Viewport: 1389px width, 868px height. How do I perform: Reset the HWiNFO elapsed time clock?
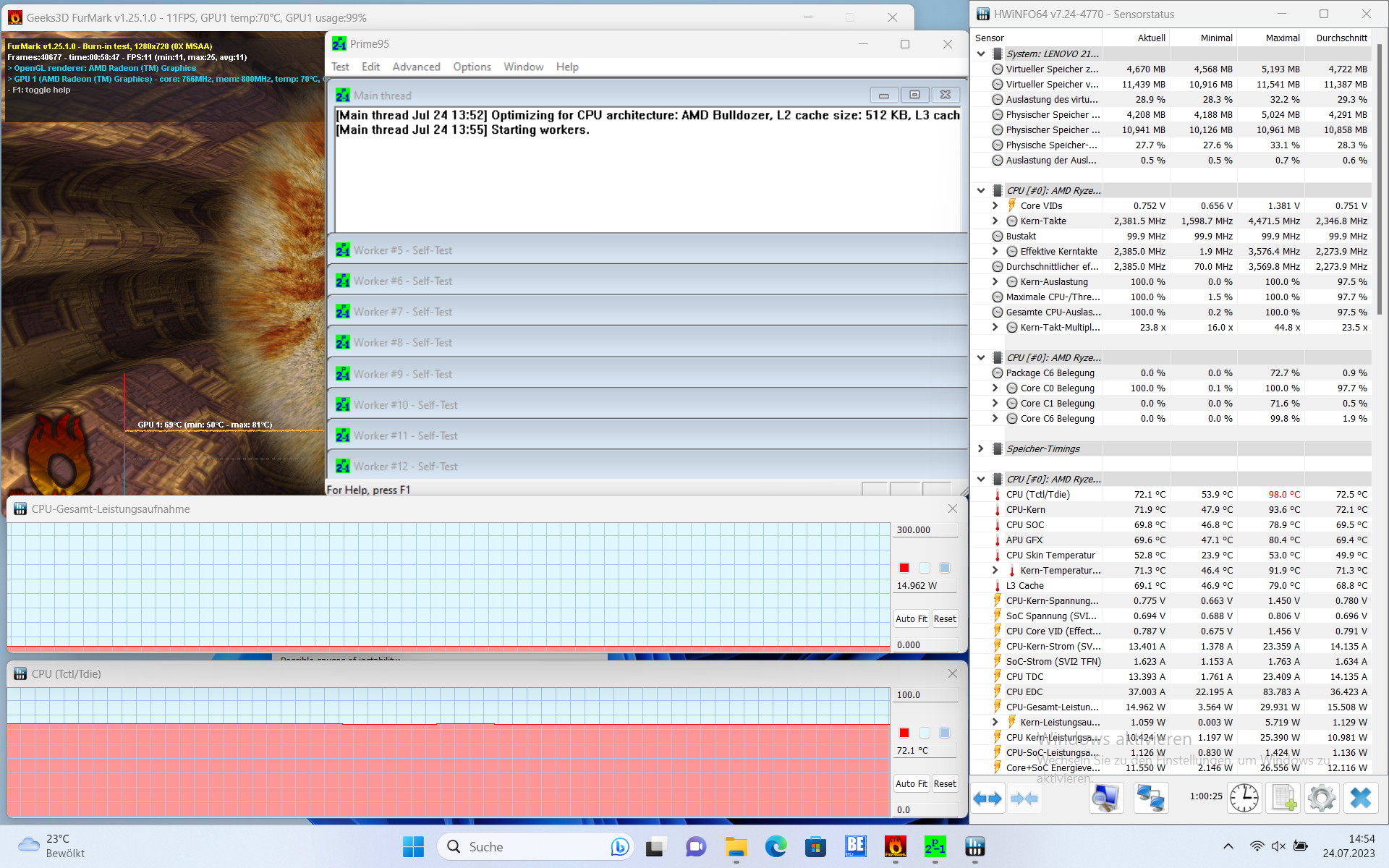pyautogui.click(x=1244, y=799)
